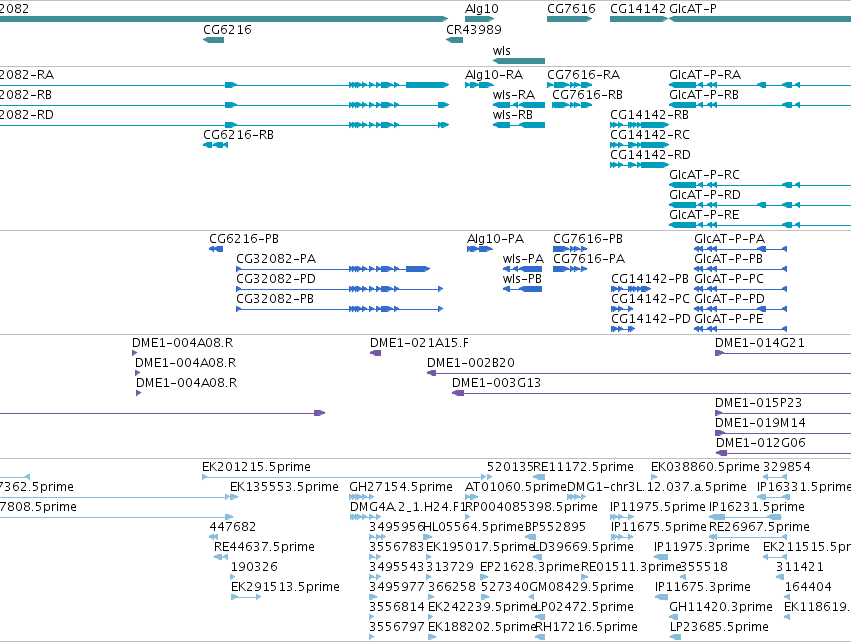Click the CG14142-PC protein label

pos(650,300)
